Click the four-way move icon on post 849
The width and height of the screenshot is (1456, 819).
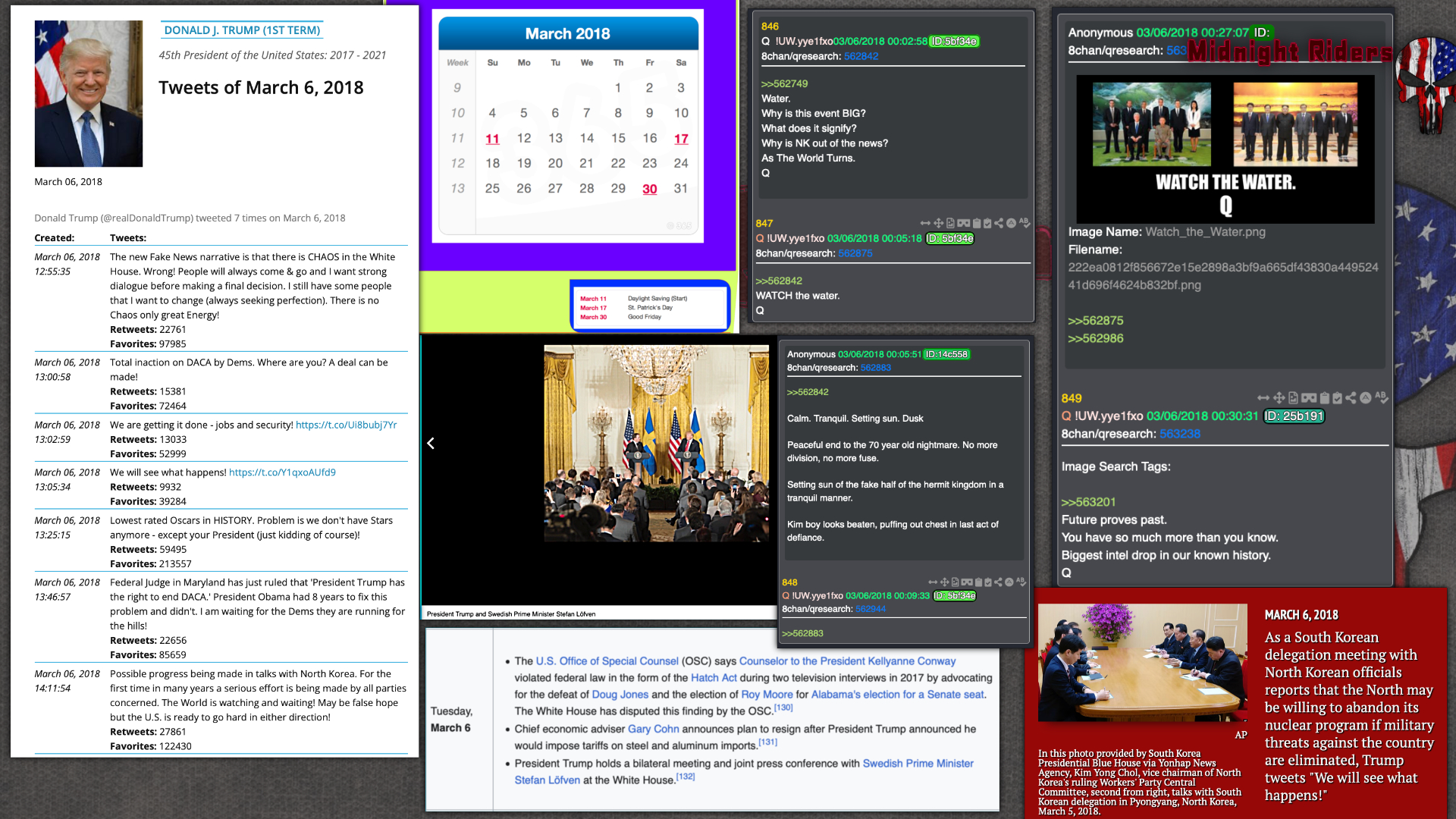(1279, 397)
